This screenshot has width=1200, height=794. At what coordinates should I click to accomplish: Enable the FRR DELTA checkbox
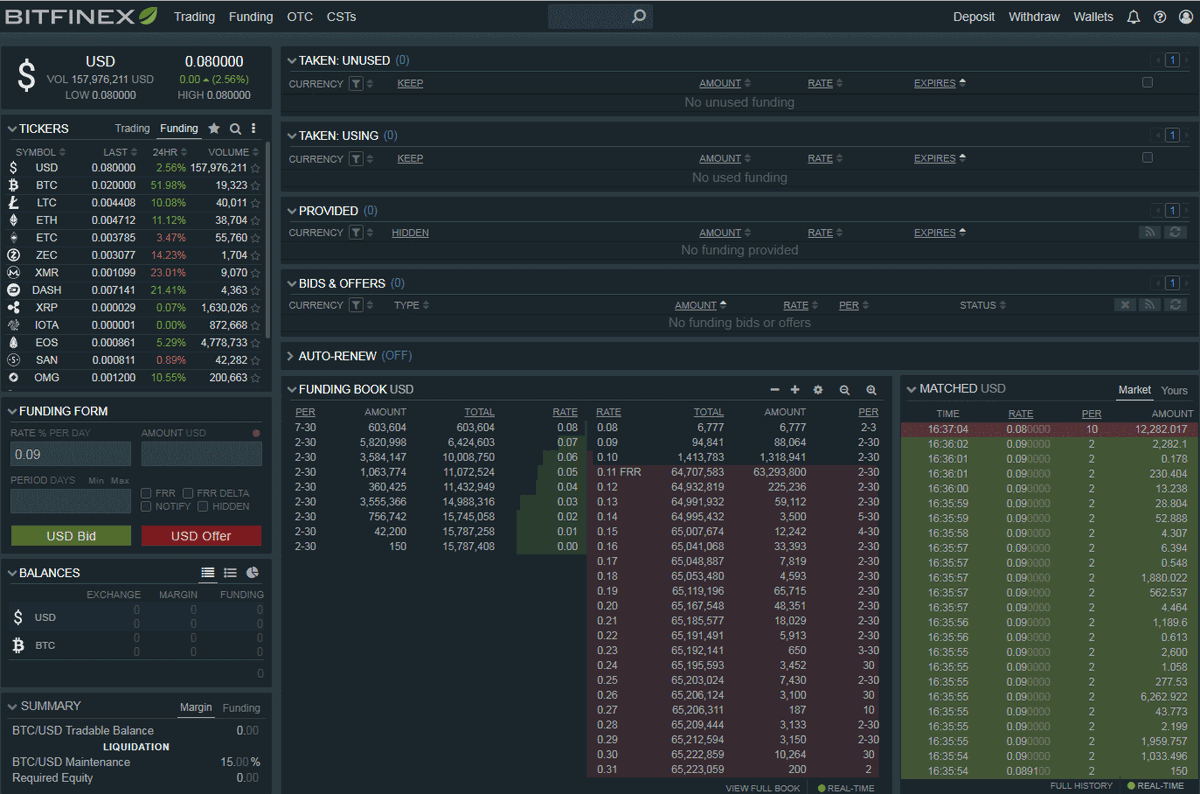pyautogui.click(x=188, y=493)
